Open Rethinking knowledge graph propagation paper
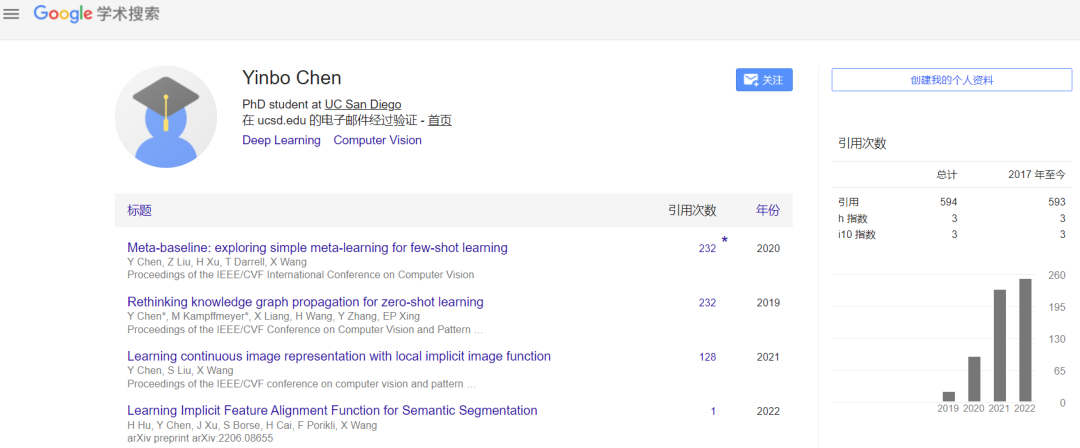The image size is (1080, 448). tap(305, 302)
